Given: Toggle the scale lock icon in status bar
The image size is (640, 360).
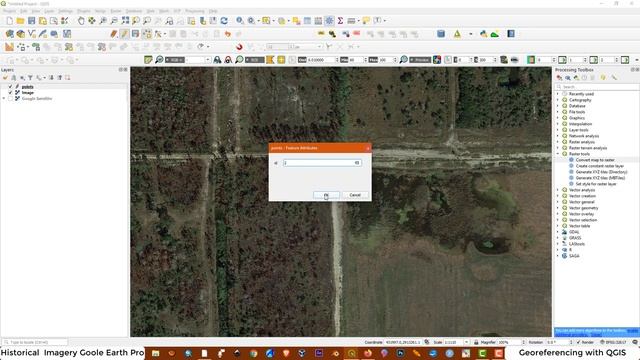Looking at the screenshot, I should click(x=476, y=342).
